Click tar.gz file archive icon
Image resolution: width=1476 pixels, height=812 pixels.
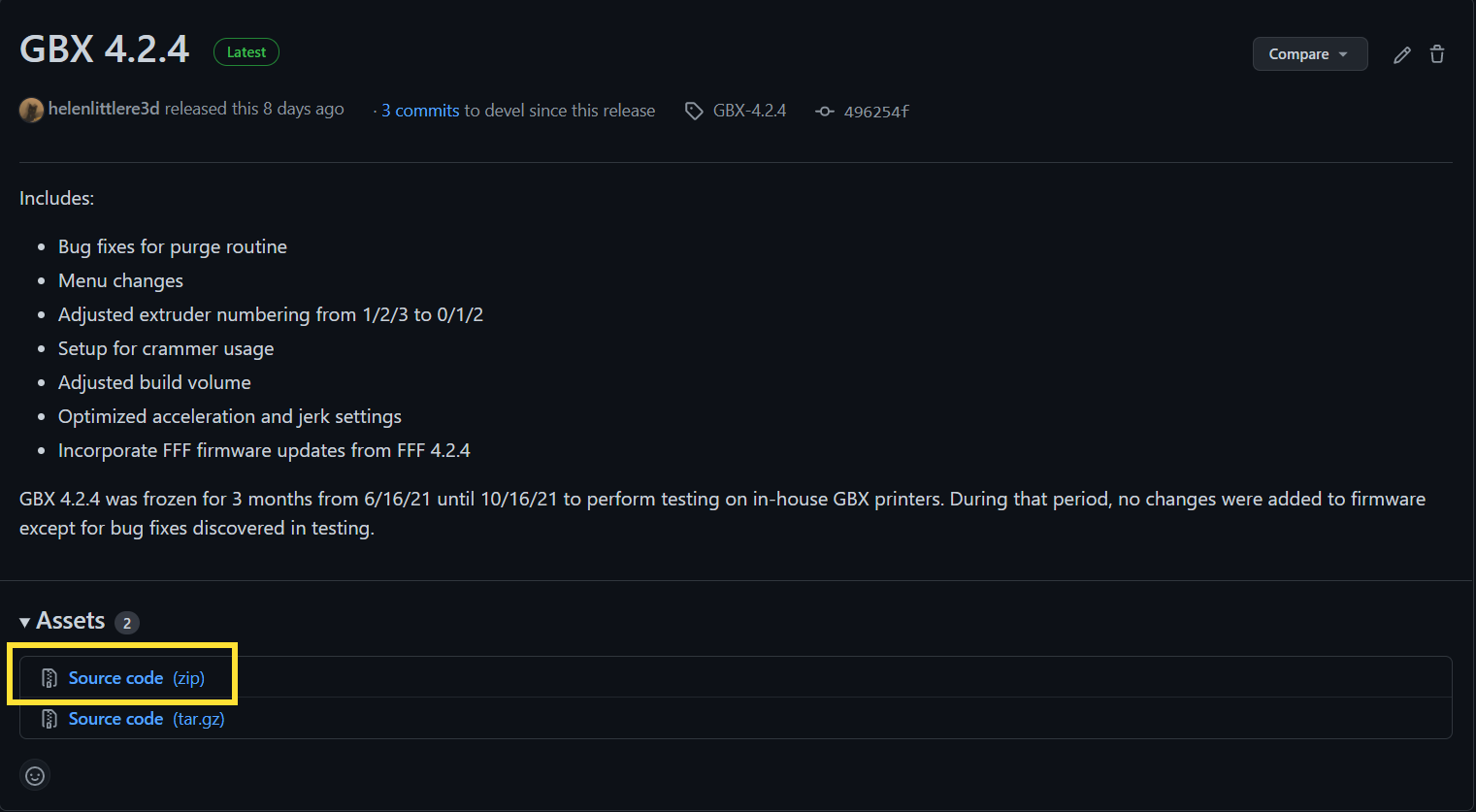(49, 719)
